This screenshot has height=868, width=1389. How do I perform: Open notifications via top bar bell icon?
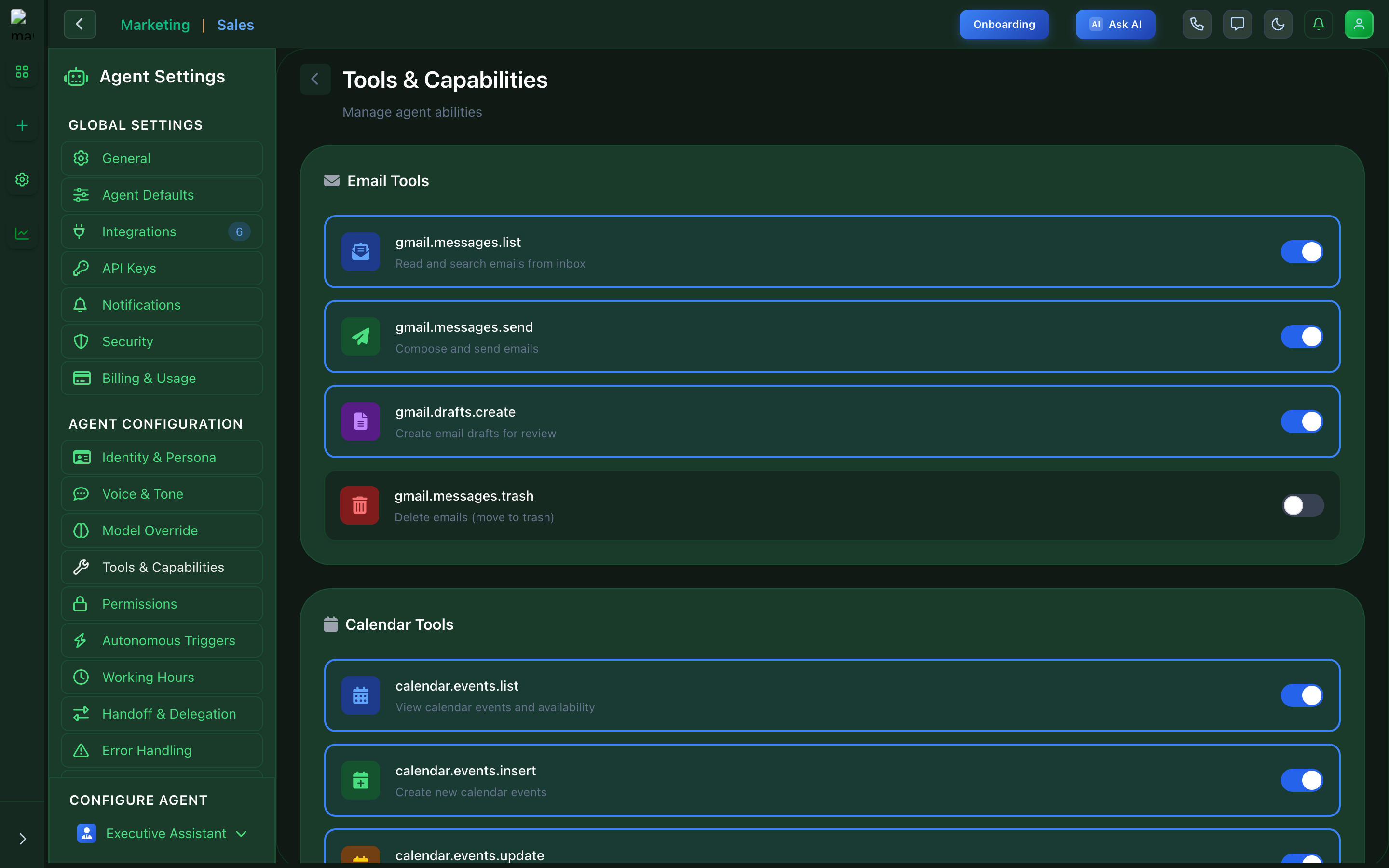point(1319,24)
